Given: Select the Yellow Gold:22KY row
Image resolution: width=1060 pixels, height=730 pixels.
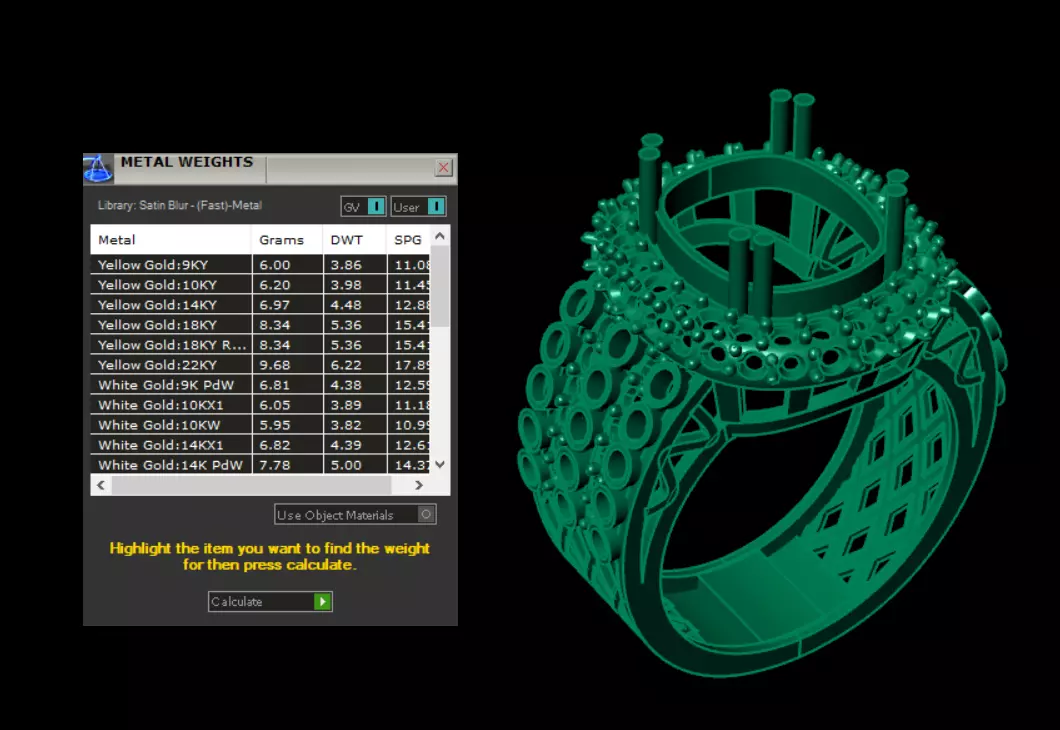Looking at the screenshot, I should (260, 365).
